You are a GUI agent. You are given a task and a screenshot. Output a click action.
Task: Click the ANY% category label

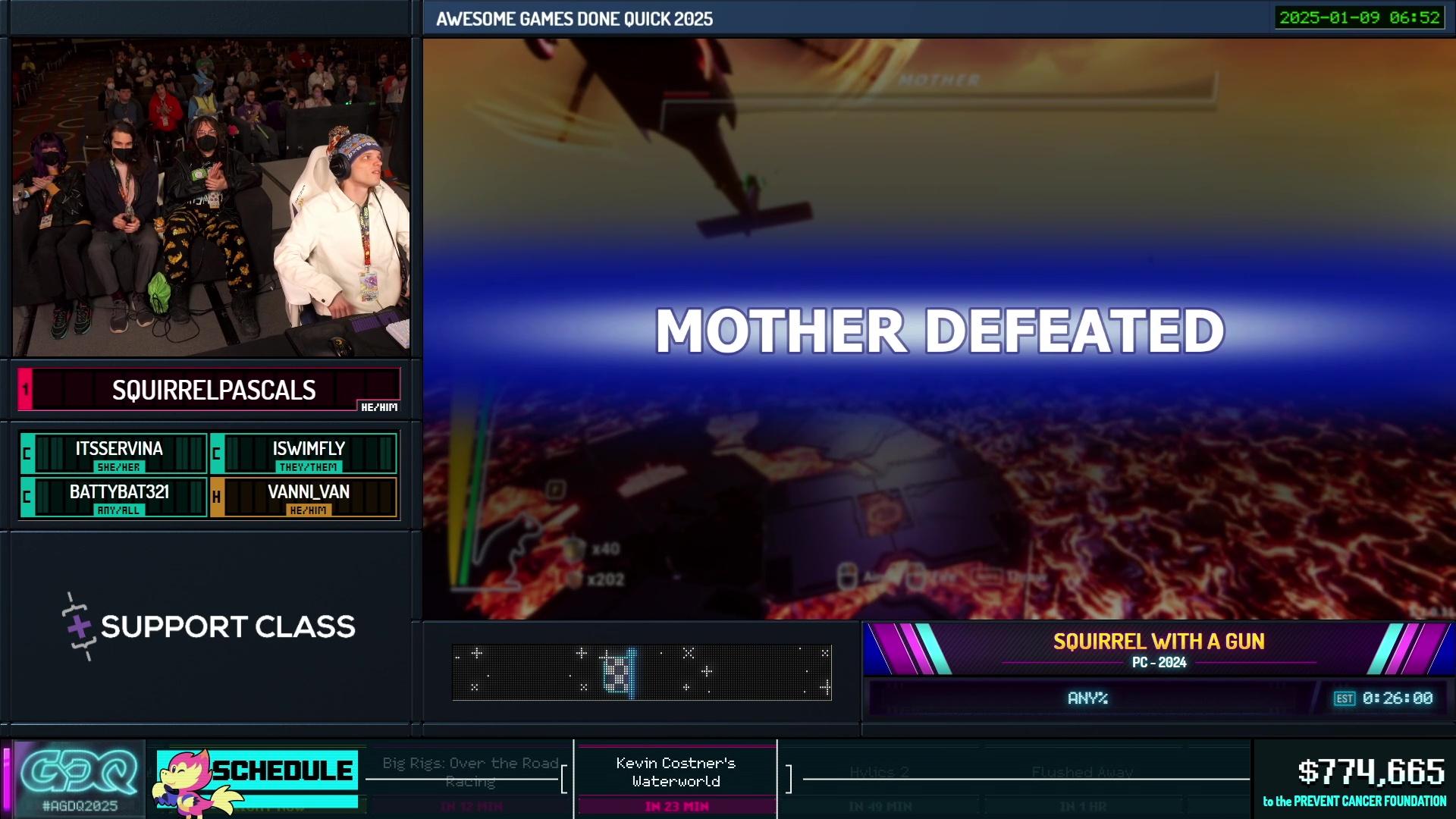[x=1087, y=698]
